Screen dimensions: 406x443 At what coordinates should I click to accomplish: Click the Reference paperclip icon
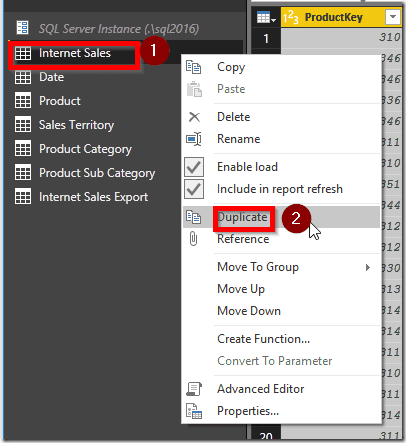pos(194,239)
